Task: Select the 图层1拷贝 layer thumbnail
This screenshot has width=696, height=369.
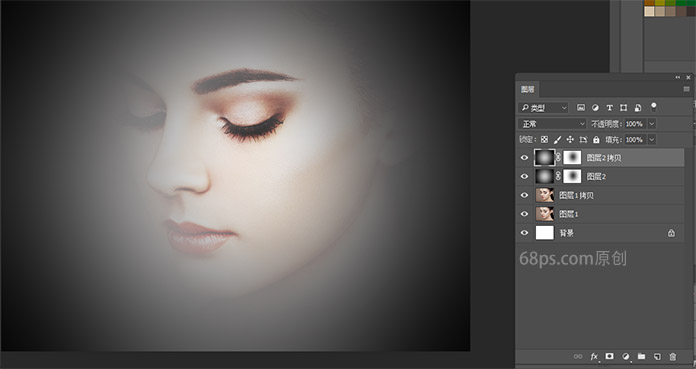Action: tap(545, 195)
